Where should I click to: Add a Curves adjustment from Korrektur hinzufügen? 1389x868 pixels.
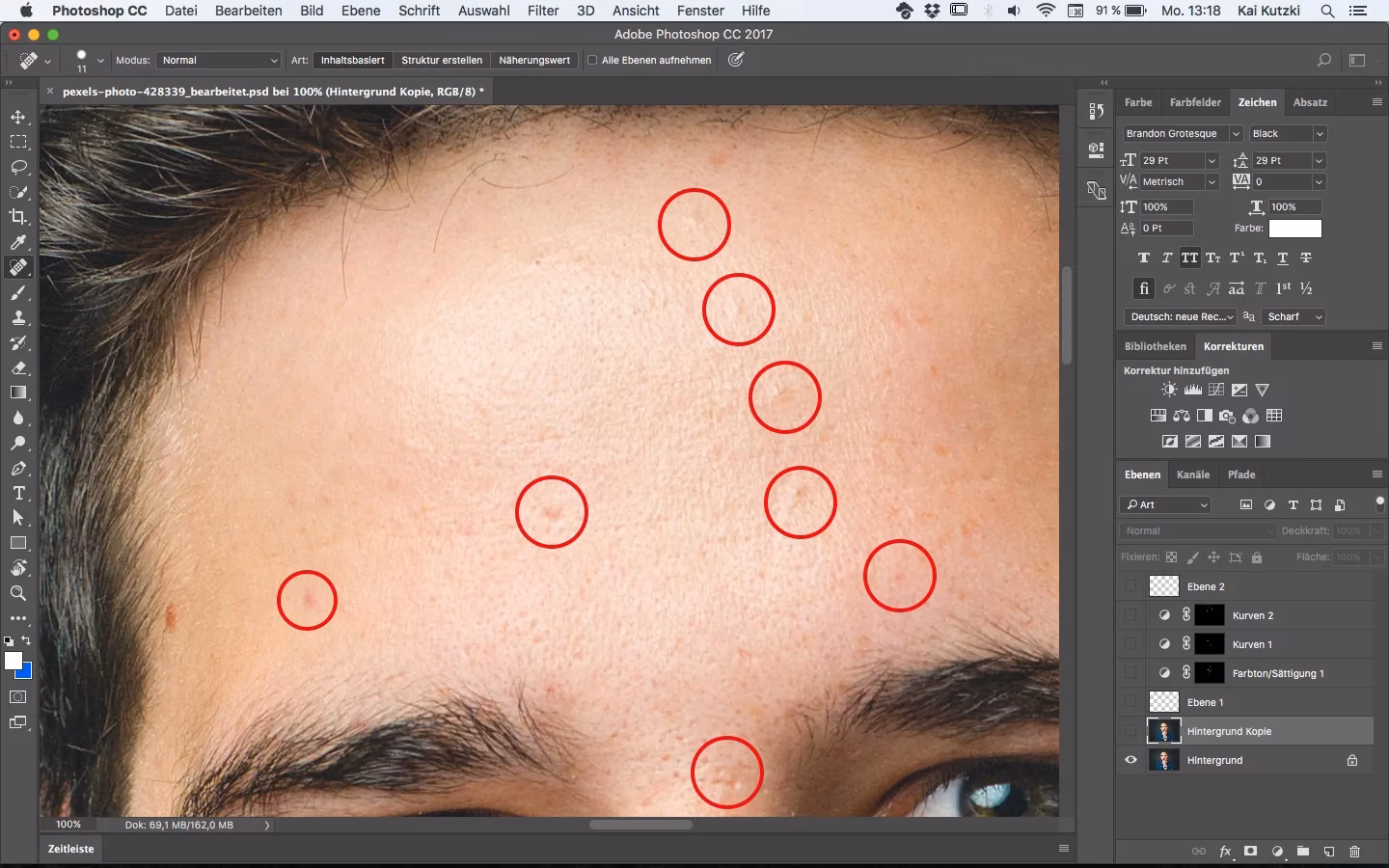point(1217,390)
